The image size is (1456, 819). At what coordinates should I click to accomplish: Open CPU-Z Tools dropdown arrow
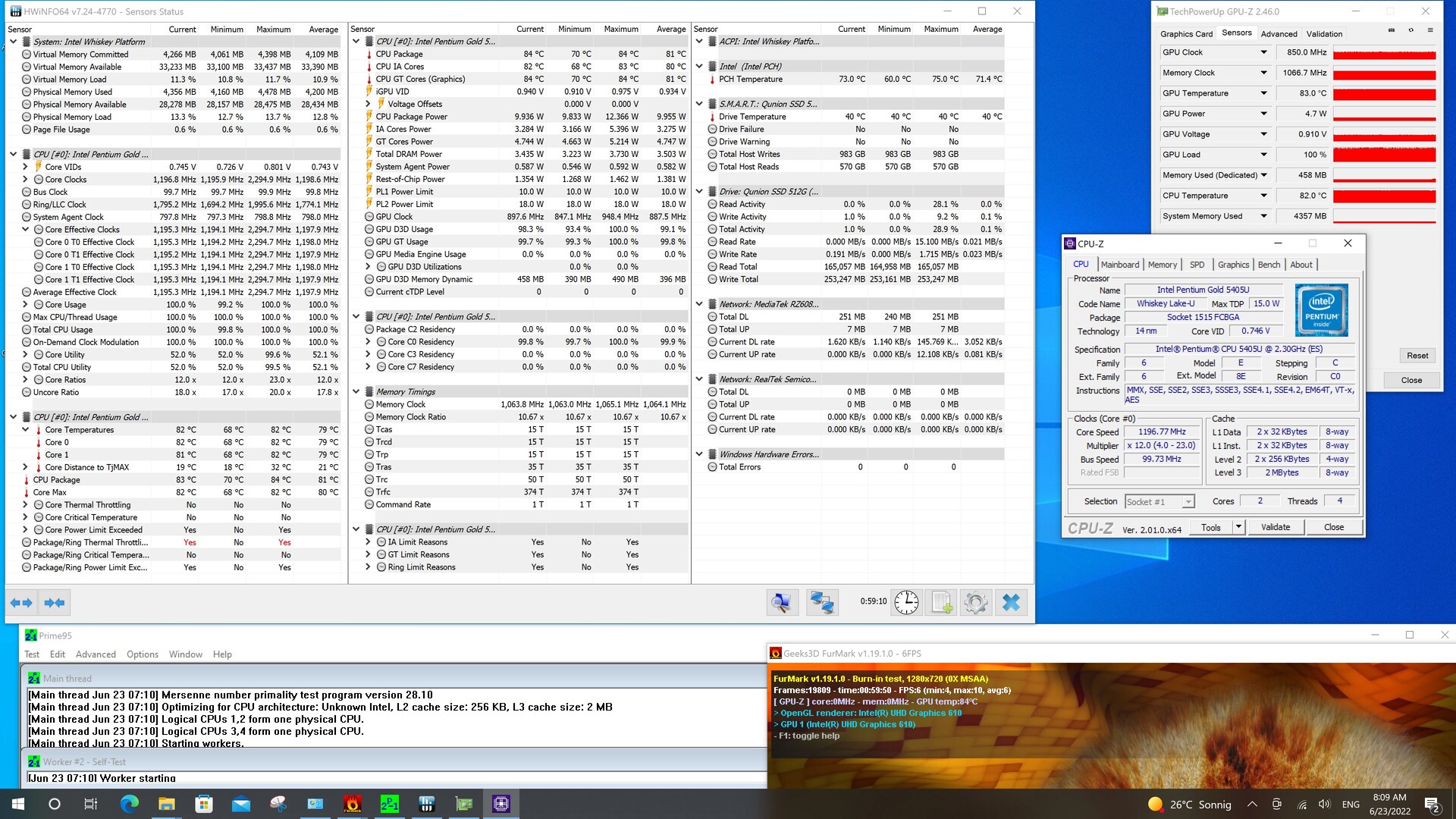1238,527
